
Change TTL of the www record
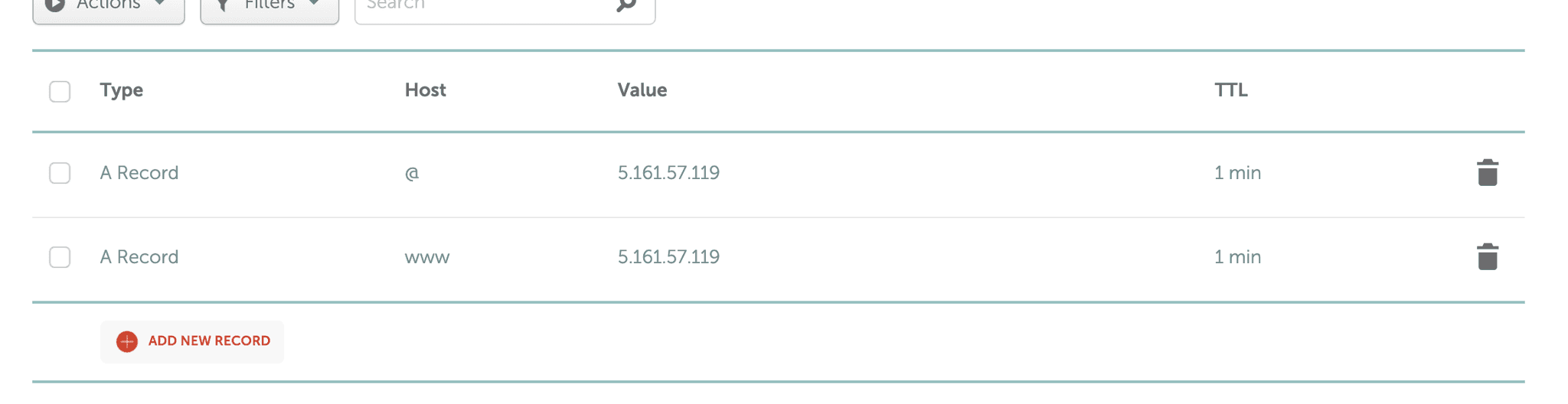(x=1237, y=257)
